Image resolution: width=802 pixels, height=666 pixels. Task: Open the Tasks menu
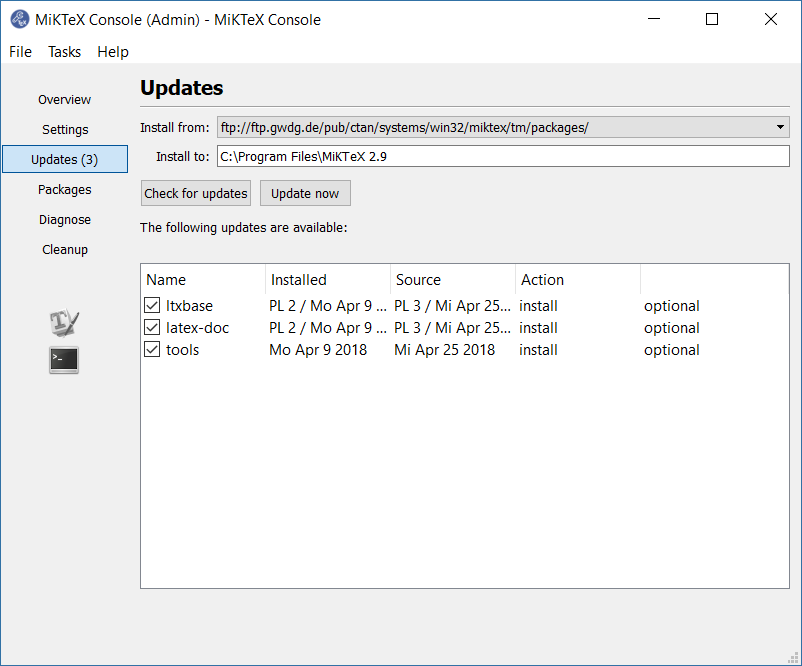click(64, 52)
